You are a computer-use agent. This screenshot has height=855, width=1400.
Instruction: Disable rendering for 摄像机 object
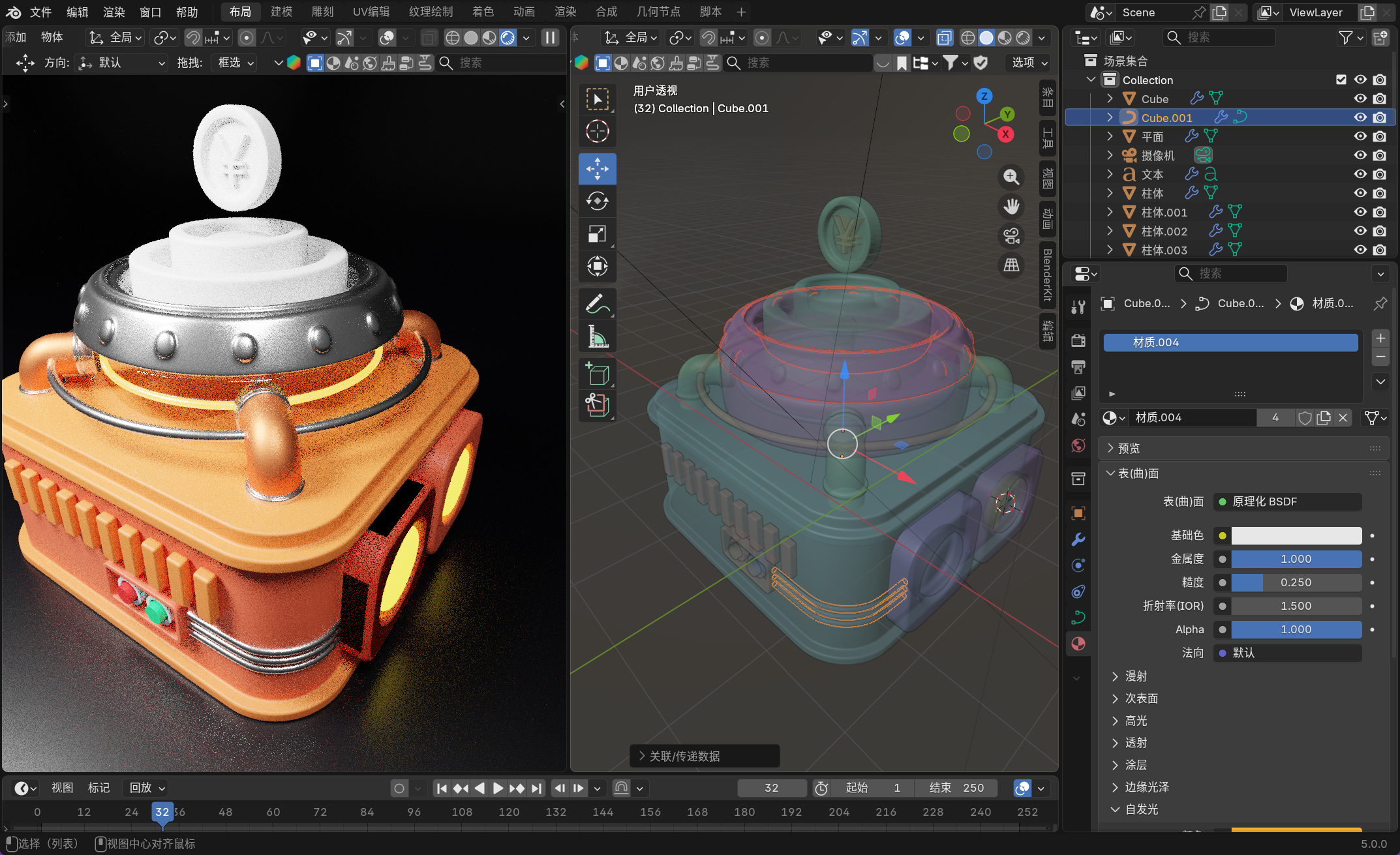[x=1380, y=155]
